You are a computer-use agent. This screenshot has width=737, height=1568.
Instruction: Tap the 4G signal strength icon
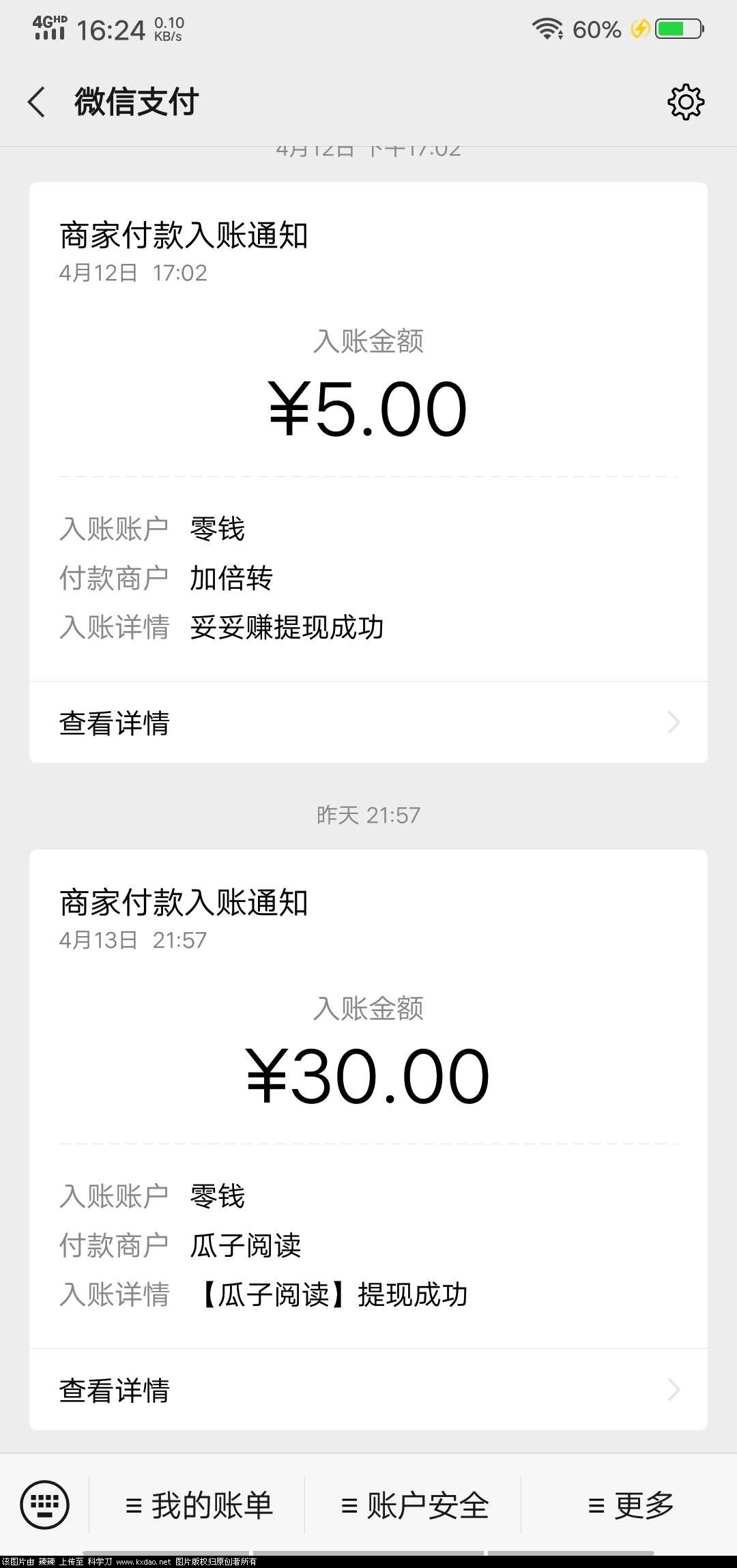[50, 29]
